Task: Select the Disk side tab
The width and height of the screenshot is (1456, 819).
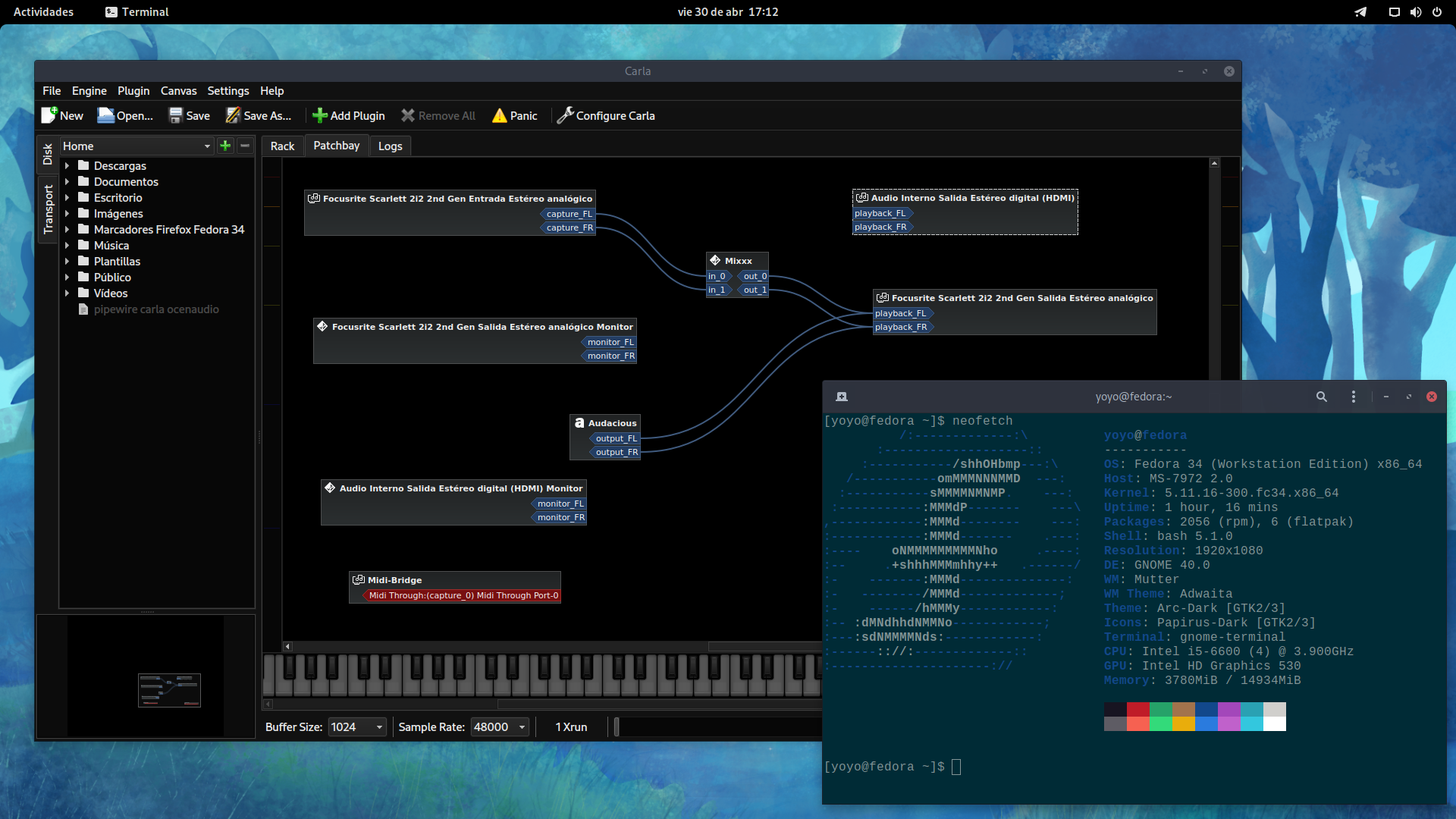Action: pos(48,154)
